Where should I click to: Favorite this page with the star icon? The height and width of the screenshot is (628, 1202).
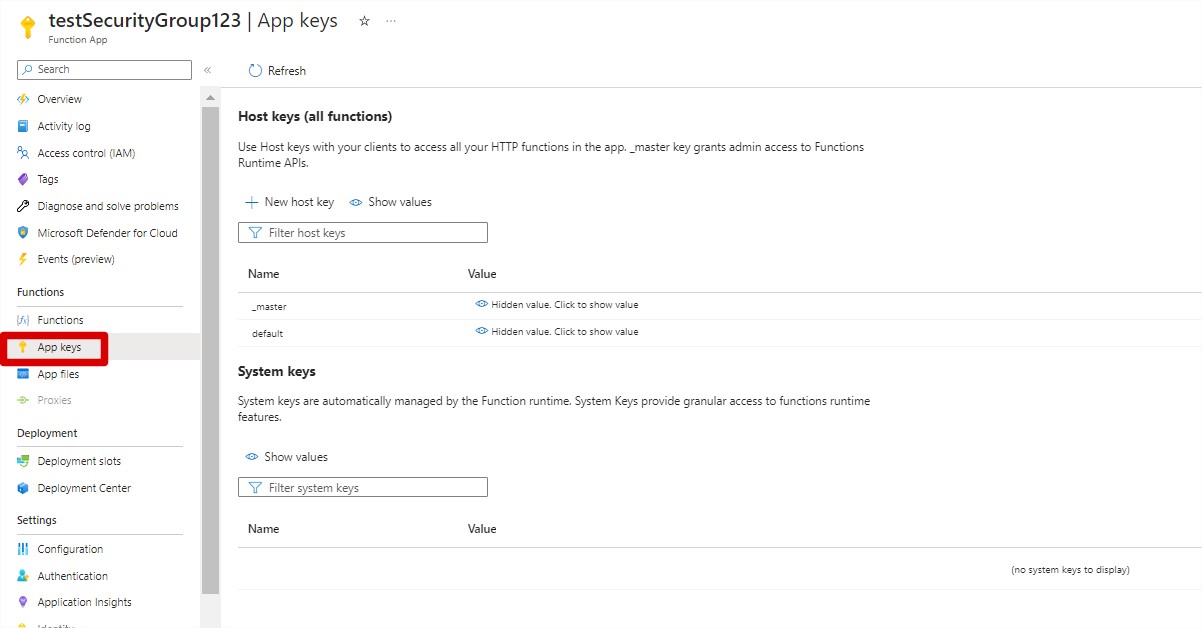(x=364, y=21)
